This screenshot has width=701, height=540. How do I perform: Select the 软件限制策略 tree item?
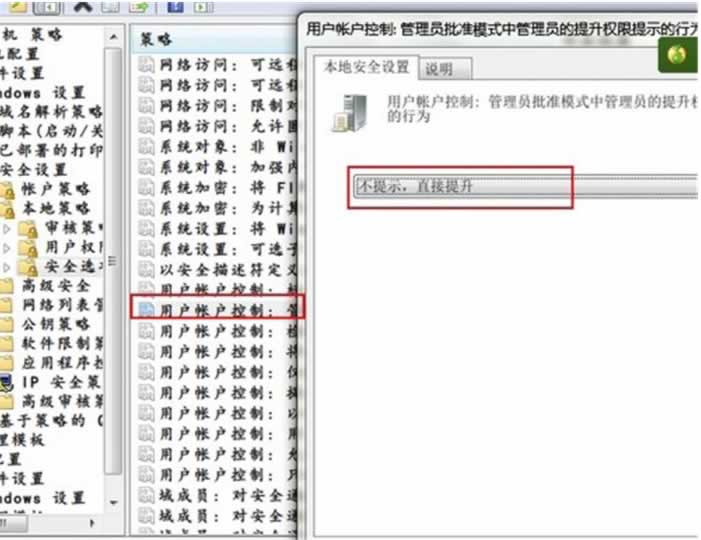pos(63,344)
